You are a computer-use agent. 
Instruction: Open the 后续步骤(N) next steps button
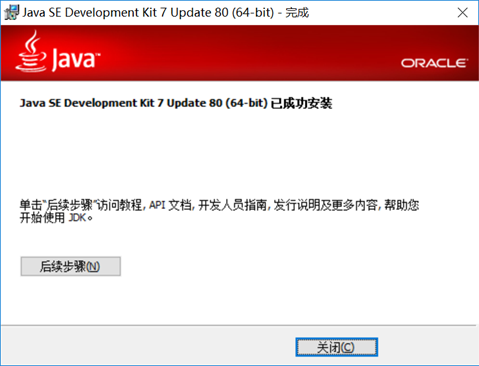[71, 266]
